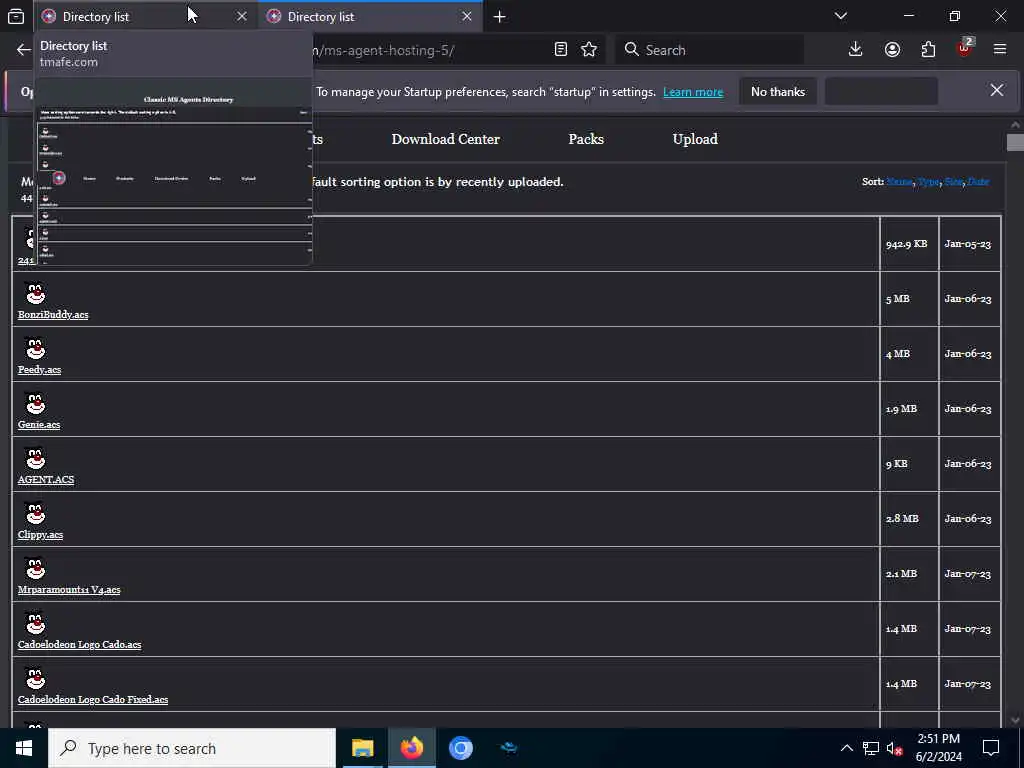
Task: Sort the list by Type
Action: coord(928,182)
